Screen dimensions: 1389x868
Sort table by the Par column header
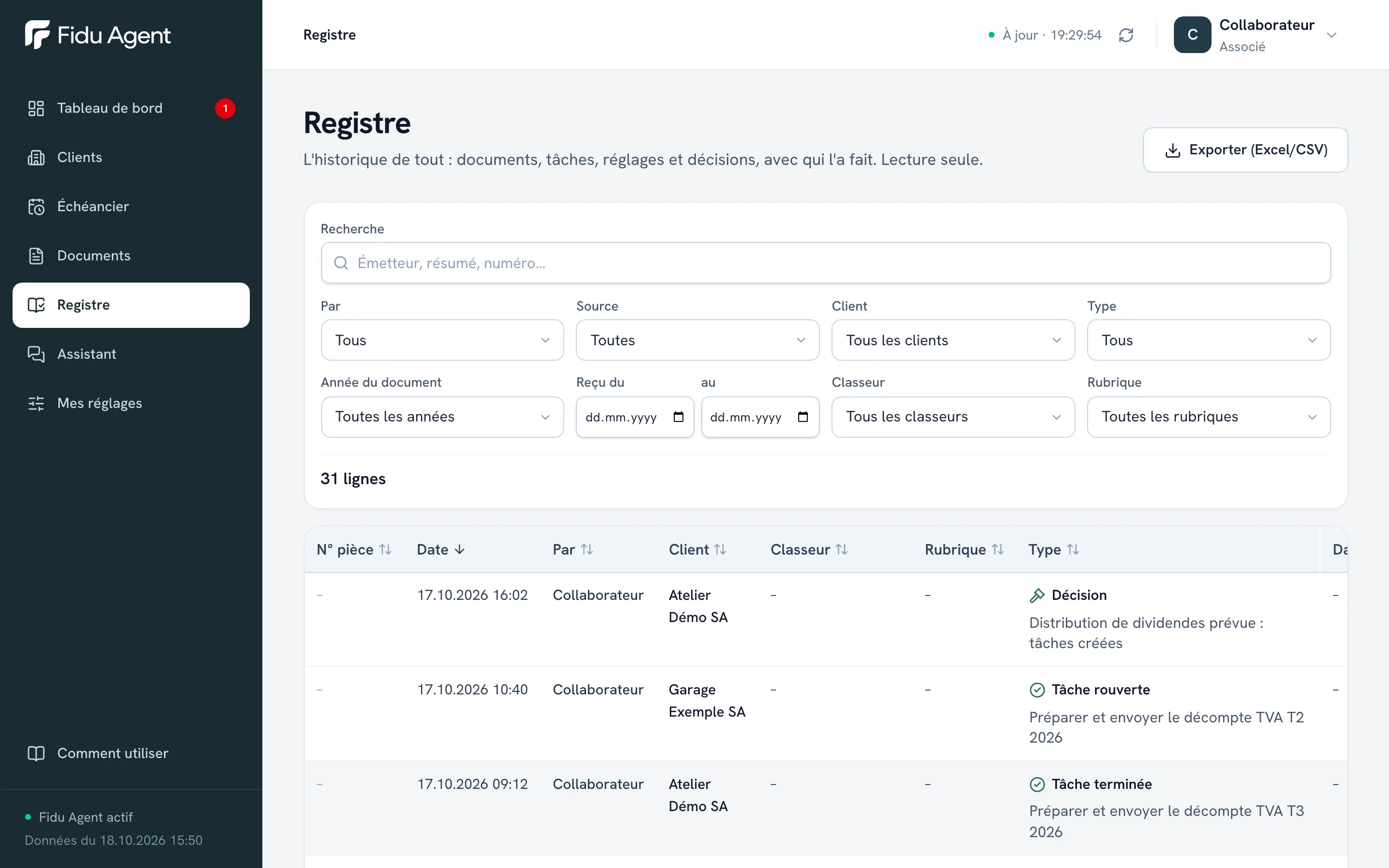[x=573, y=550]
